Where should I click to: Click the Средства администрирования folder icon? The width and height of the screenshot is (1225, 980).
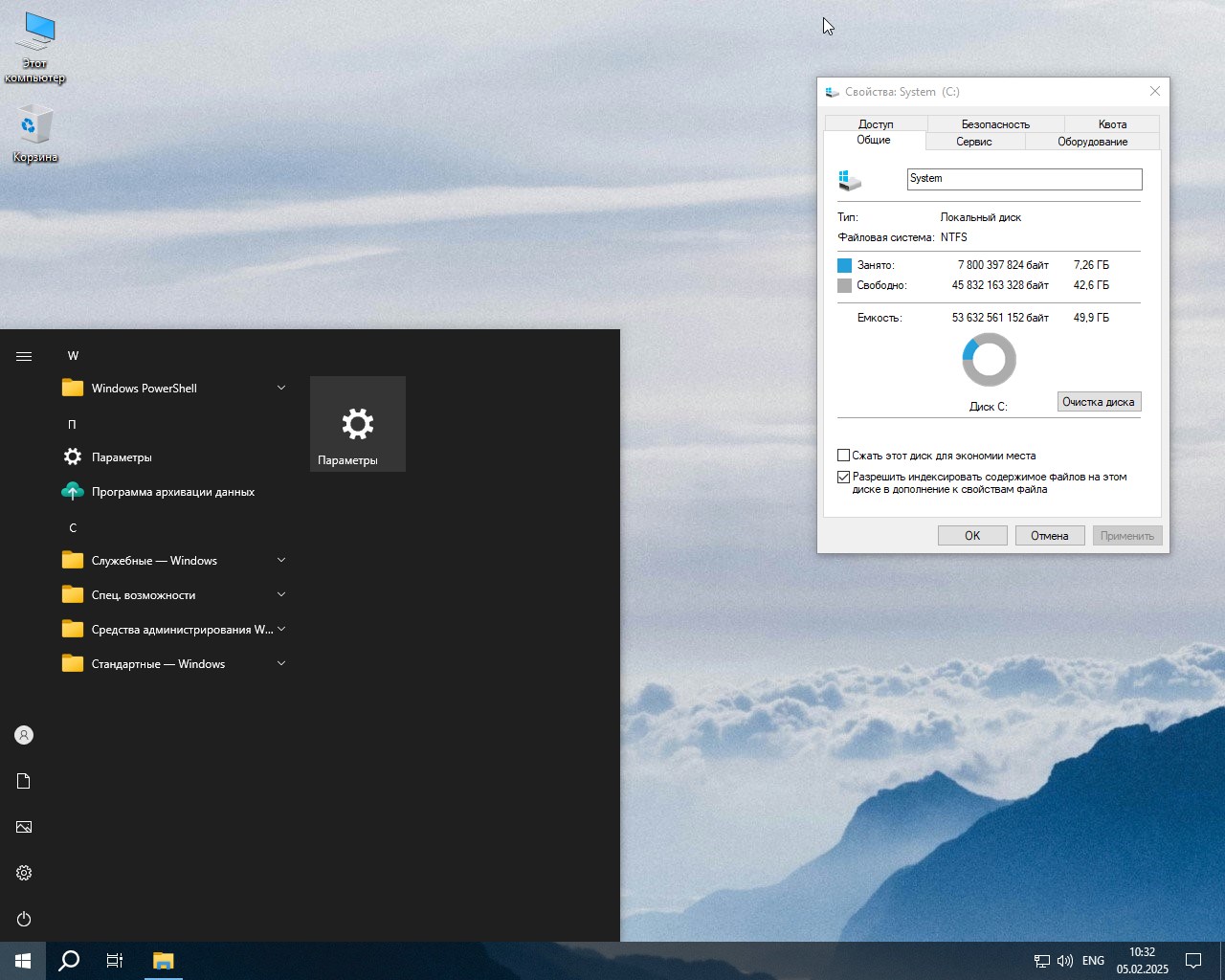coord(73,629)
